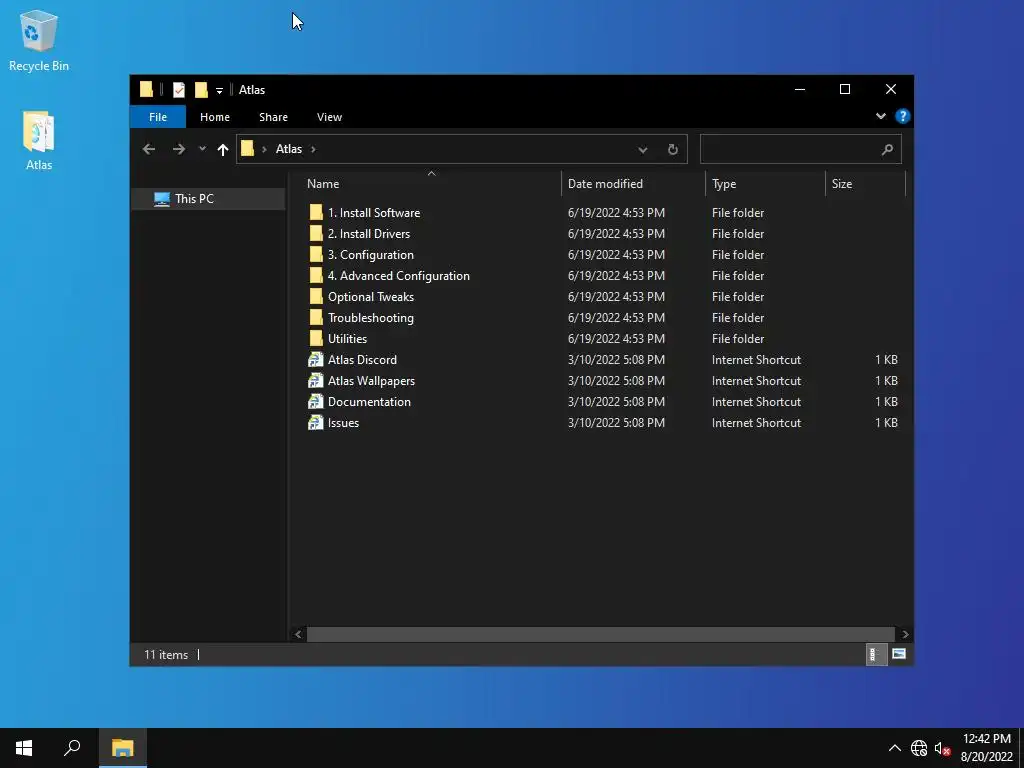Select This PC in the navigation pane
1024x768 pixels.
[x=208, y=199]
